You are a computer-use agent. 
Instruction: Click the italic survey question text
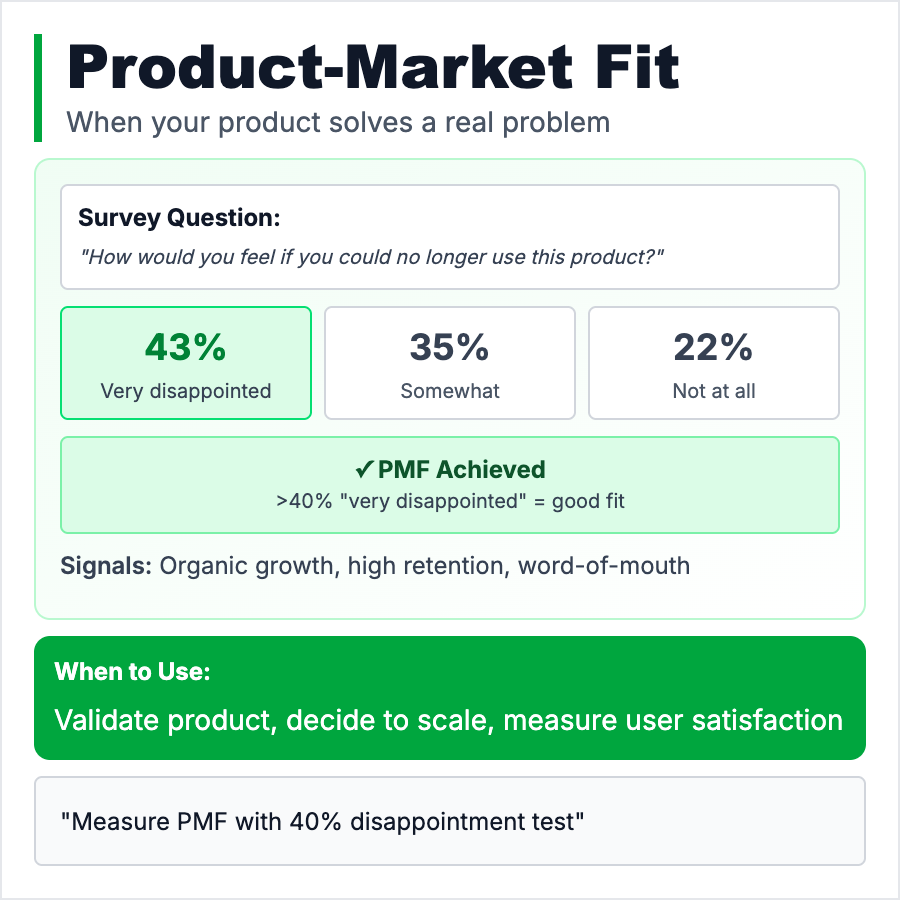click(x=372, y=257)
